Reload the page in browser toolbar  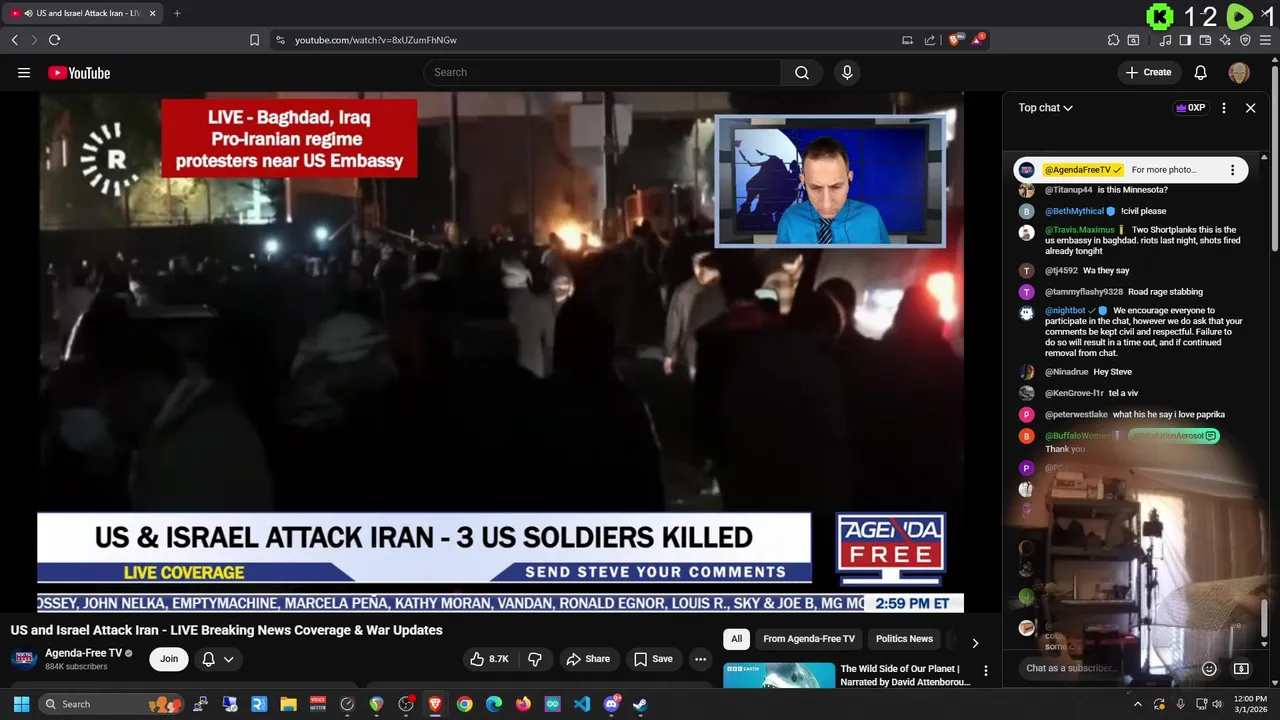coord(54,40)
